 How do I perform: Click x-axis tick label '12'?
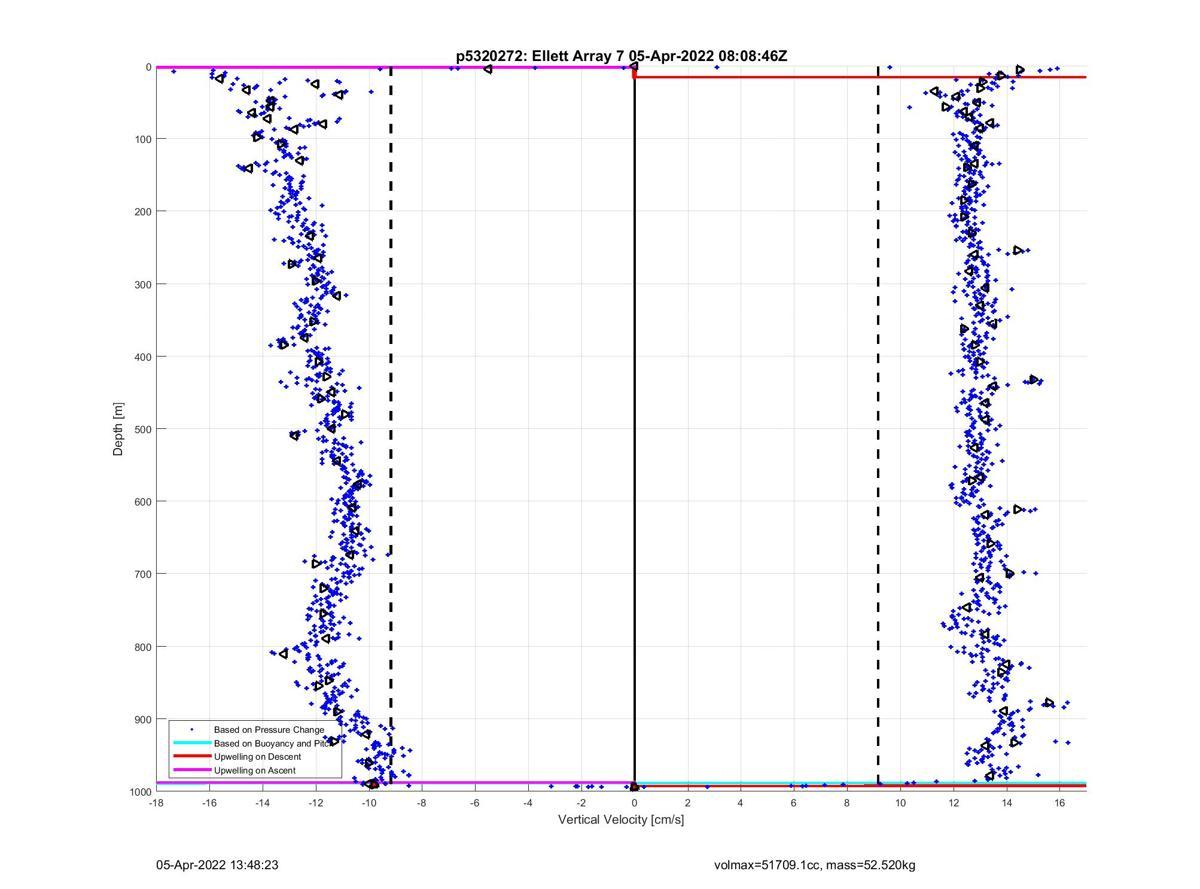(953, 802)
